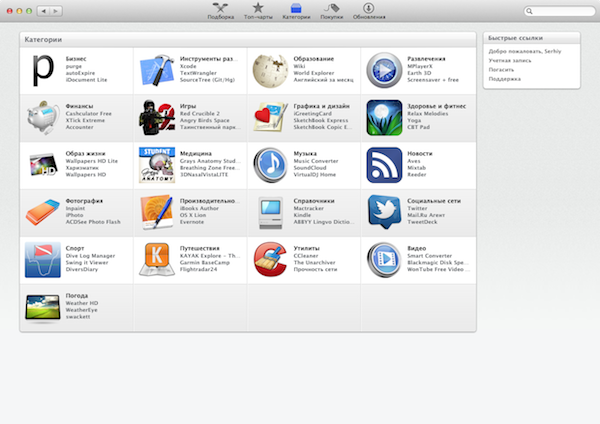600x424 pixels.
Task: Open the Музыка note icon
Action: point(271,165)
